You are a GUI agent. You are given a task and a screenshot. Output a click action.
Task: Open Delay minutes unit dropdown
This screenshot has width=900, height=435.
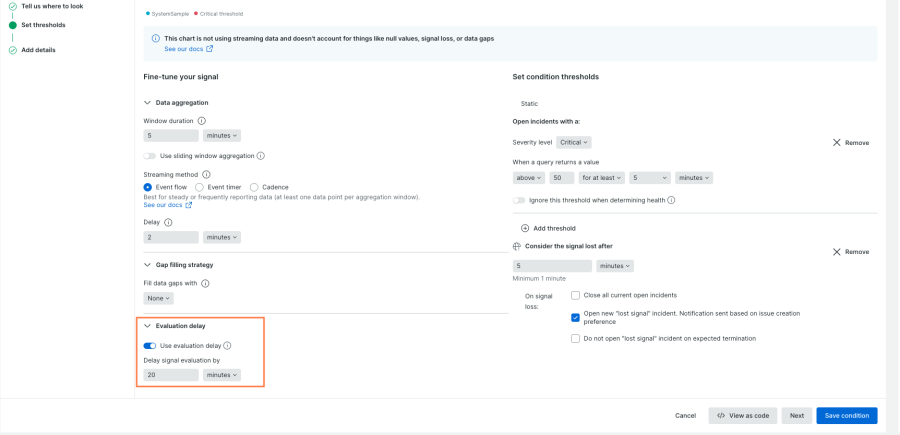point(222,237)
